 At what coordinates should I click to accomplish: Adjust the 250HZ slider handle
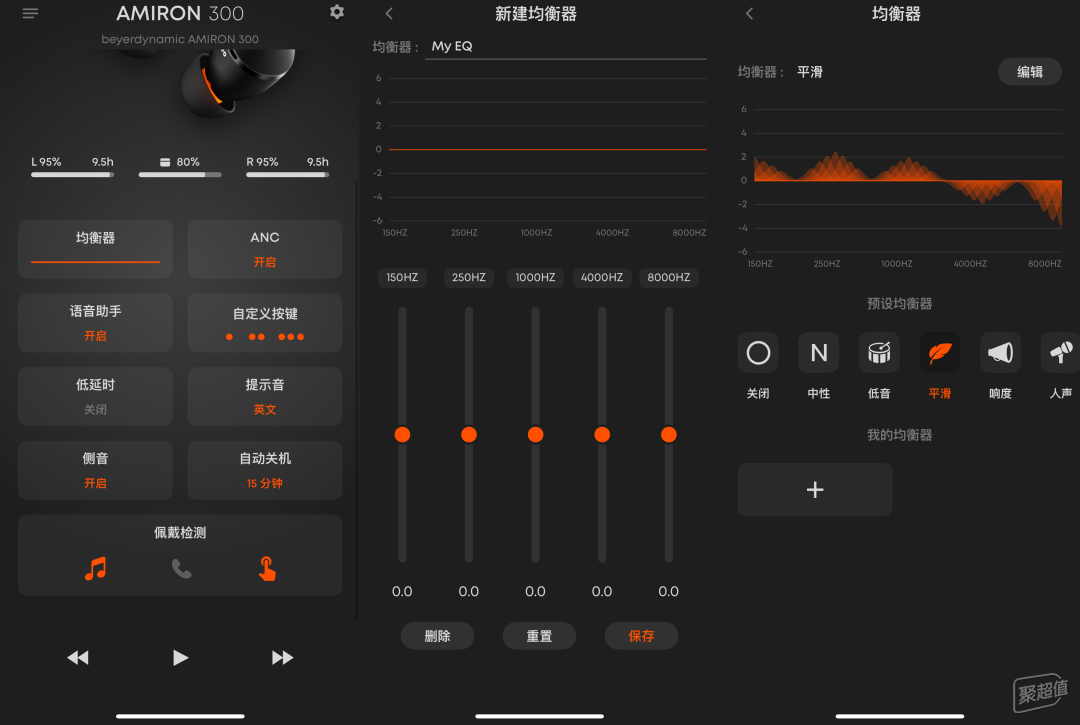coord(469,434)
